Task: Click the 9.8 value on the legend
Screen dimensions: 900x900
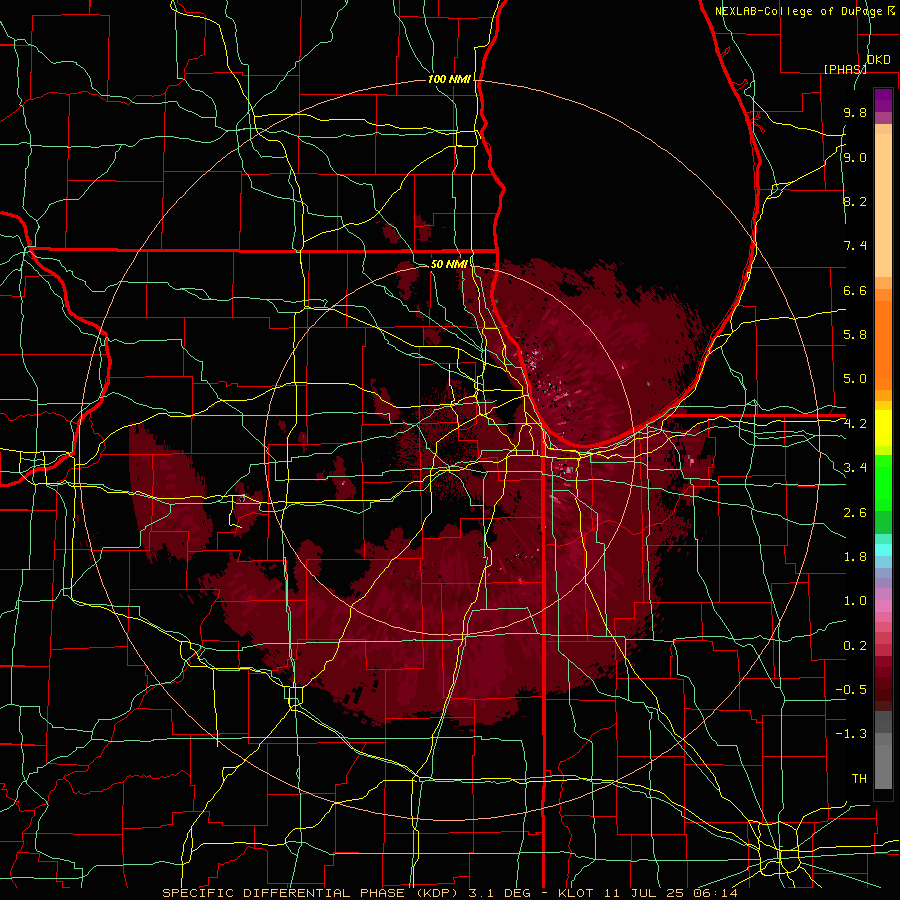Action: [855, 112]
